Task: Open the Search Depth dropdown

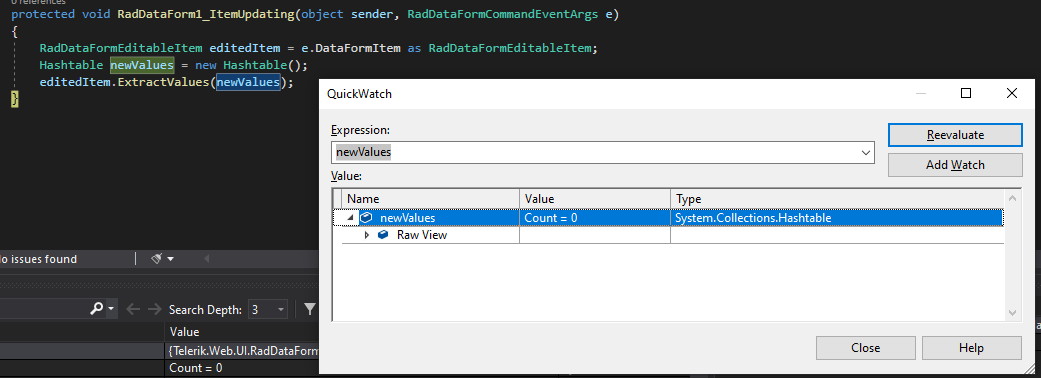Action: pyautogui.click(x=268, y=309)
